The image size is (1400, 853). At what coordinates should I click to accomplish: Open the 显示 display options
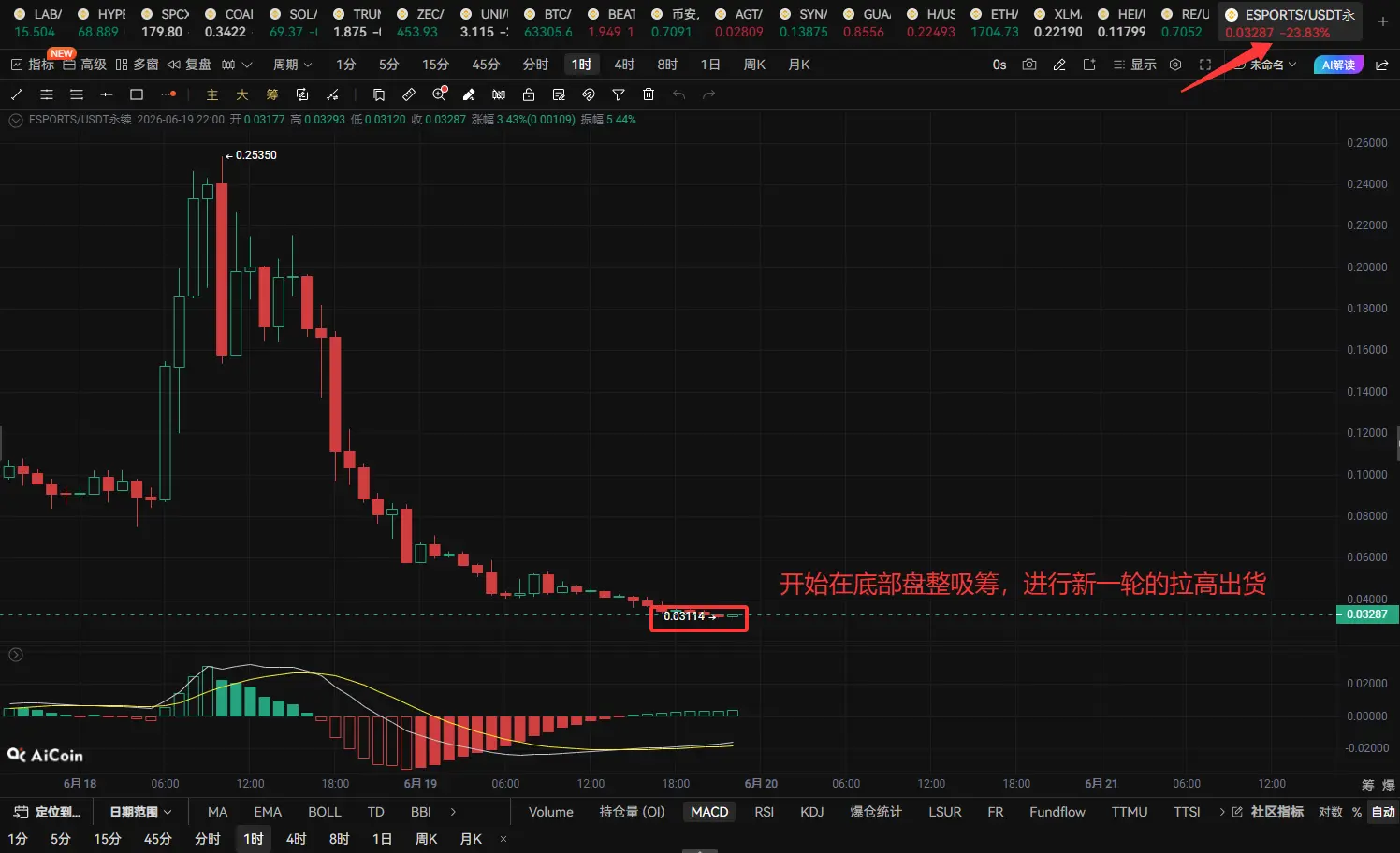tap(1134, 65)
